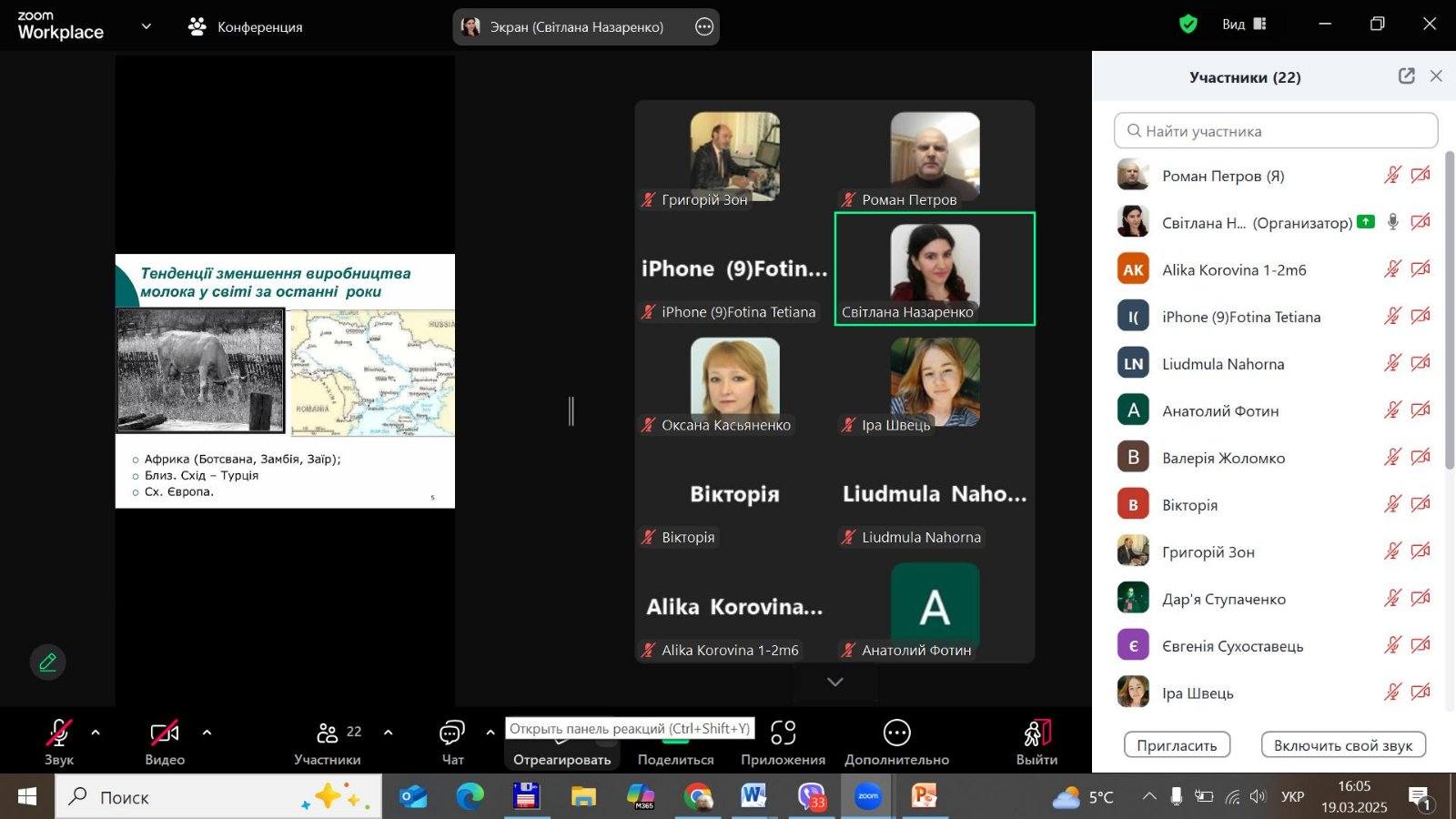Click the Выйти leave meeting icon
The image size is (1456, 819).
pos(1036,733)
